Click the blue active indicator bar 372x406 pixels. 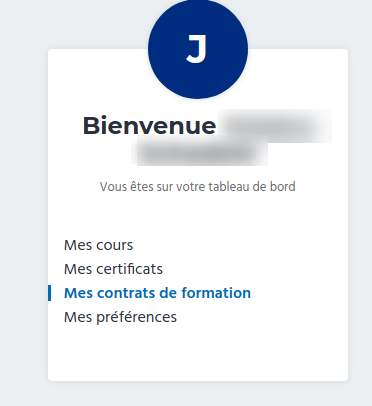(x=49, y=293)
